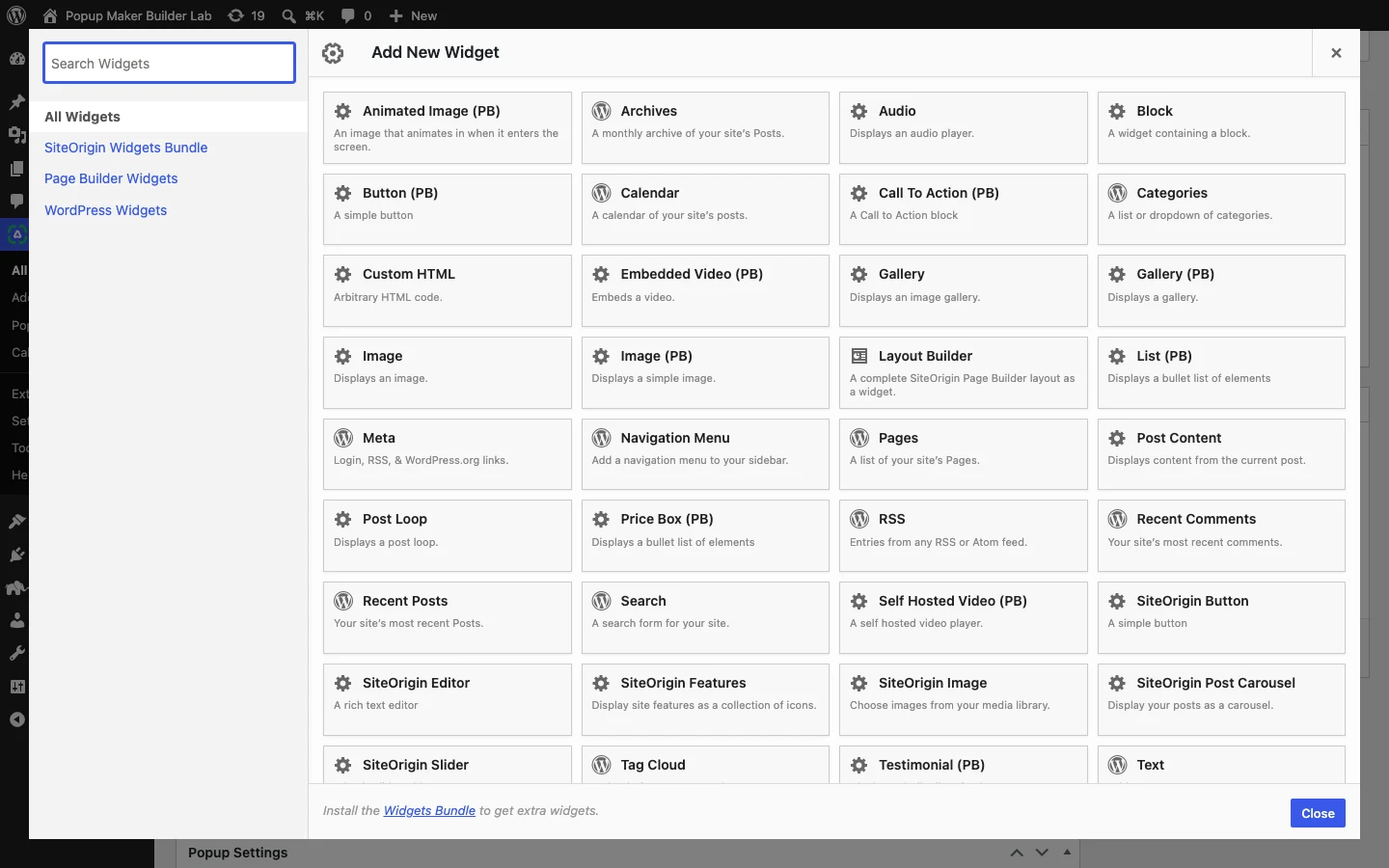Open Popup Maker Builder Lab site link

(126, 15)
